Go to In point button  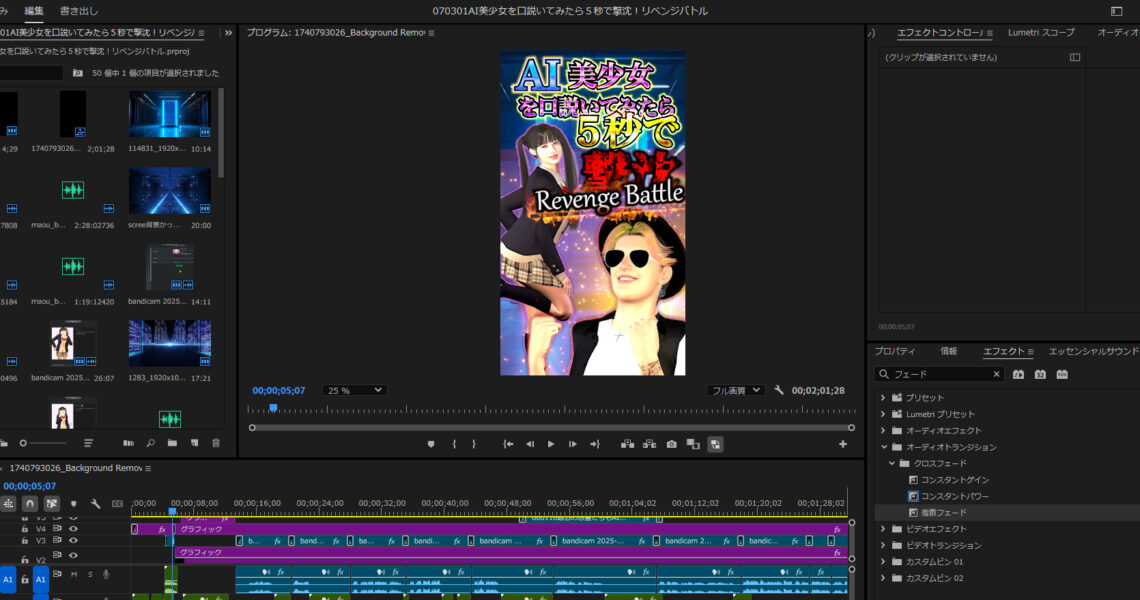click(x=508, y=444)
